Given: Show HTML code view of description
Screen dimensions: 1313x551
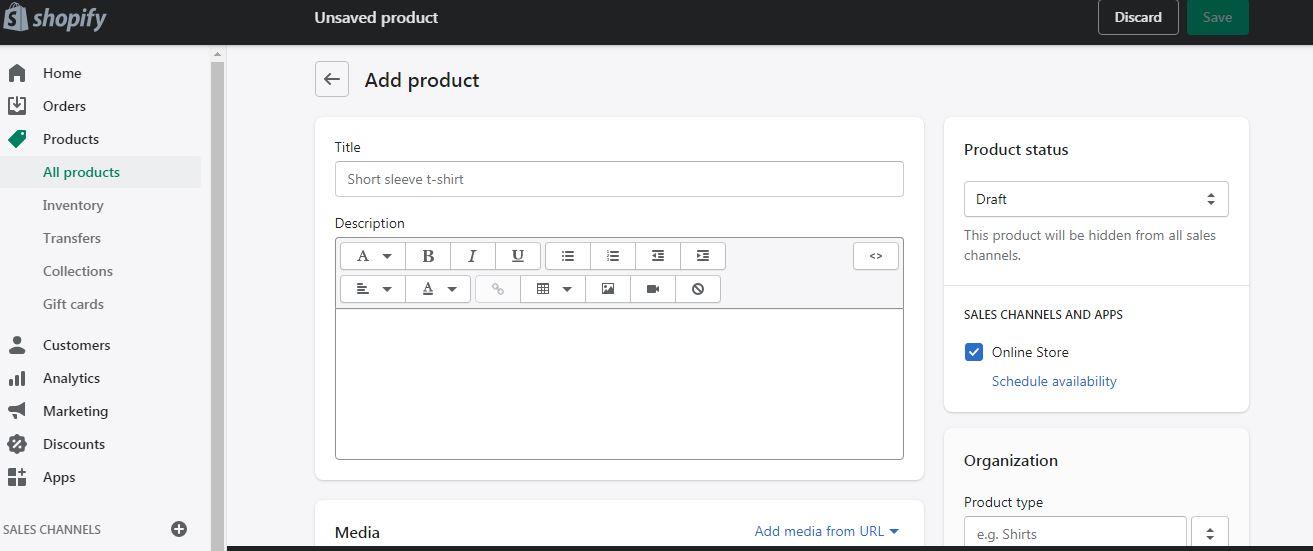Looking at the screenshot, I should coord(876,256).
